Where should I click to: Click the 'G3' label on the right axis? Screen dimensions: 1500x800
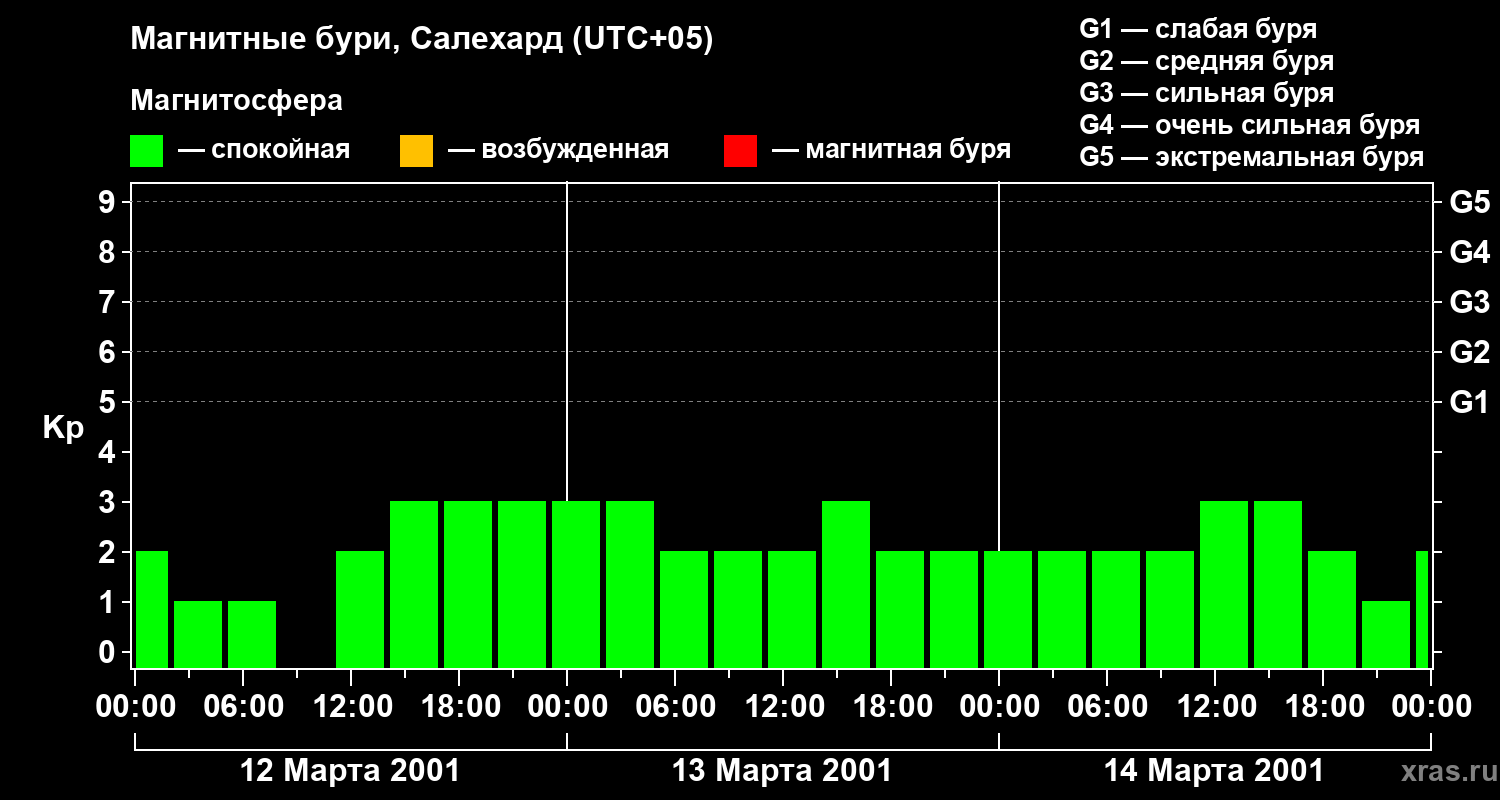[x=1469, y=302]
